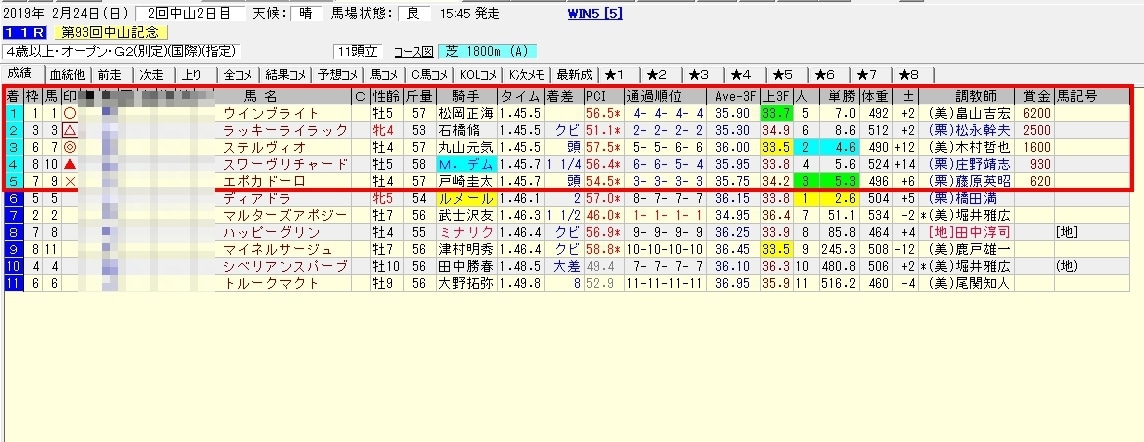Open the ★1 tab

click(x=615, y=74)
